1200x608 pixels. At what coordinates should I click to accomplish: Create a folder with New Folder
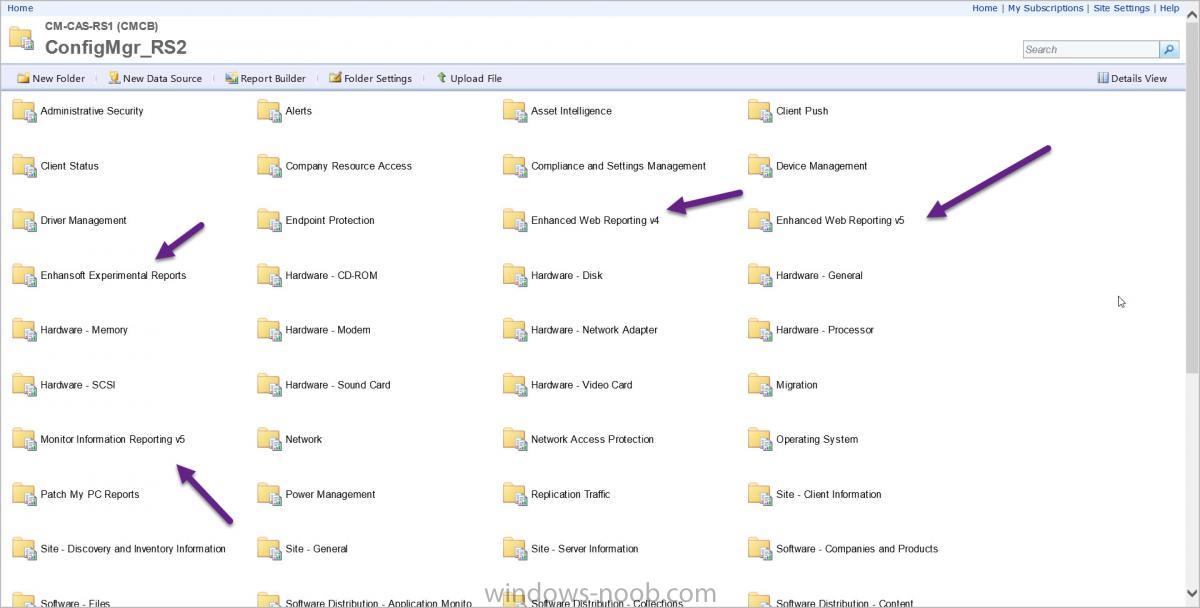(x=51, y=78)
